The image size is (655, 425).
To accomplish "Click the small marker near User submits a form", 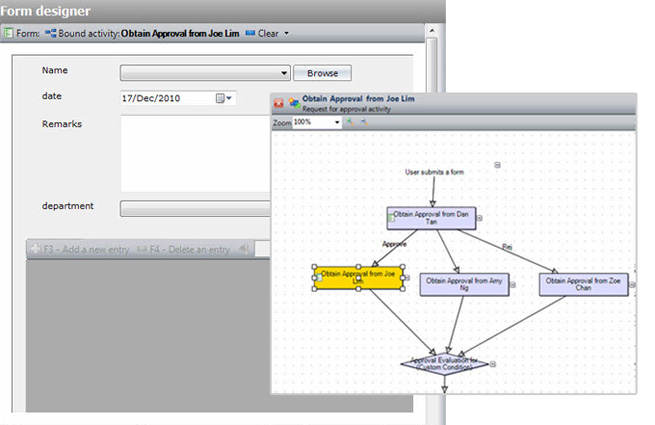I will pos(497,165).
